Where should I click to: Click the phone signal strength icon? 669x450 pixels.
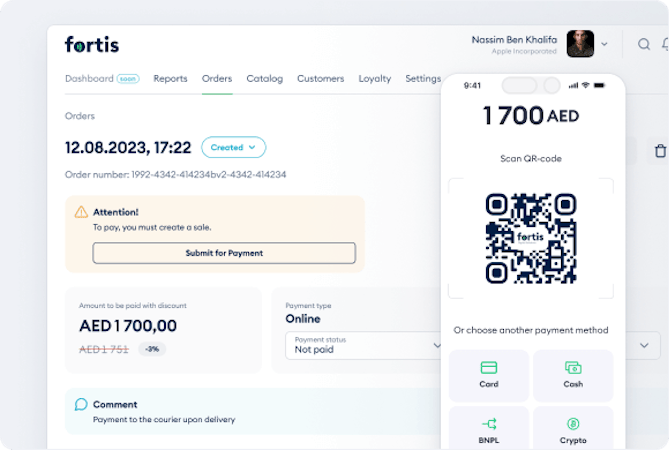tap(573, 85)
